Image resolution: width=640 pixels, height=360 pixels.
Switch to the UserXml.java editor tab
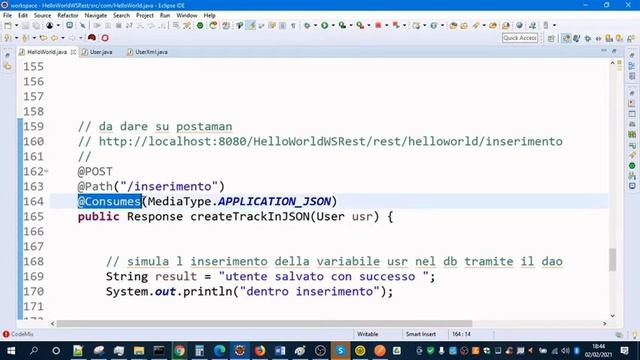[x=147, y=52]
